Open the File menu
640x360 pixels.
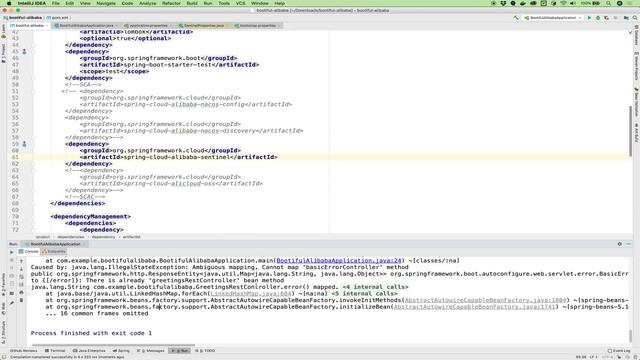point(56,3)
